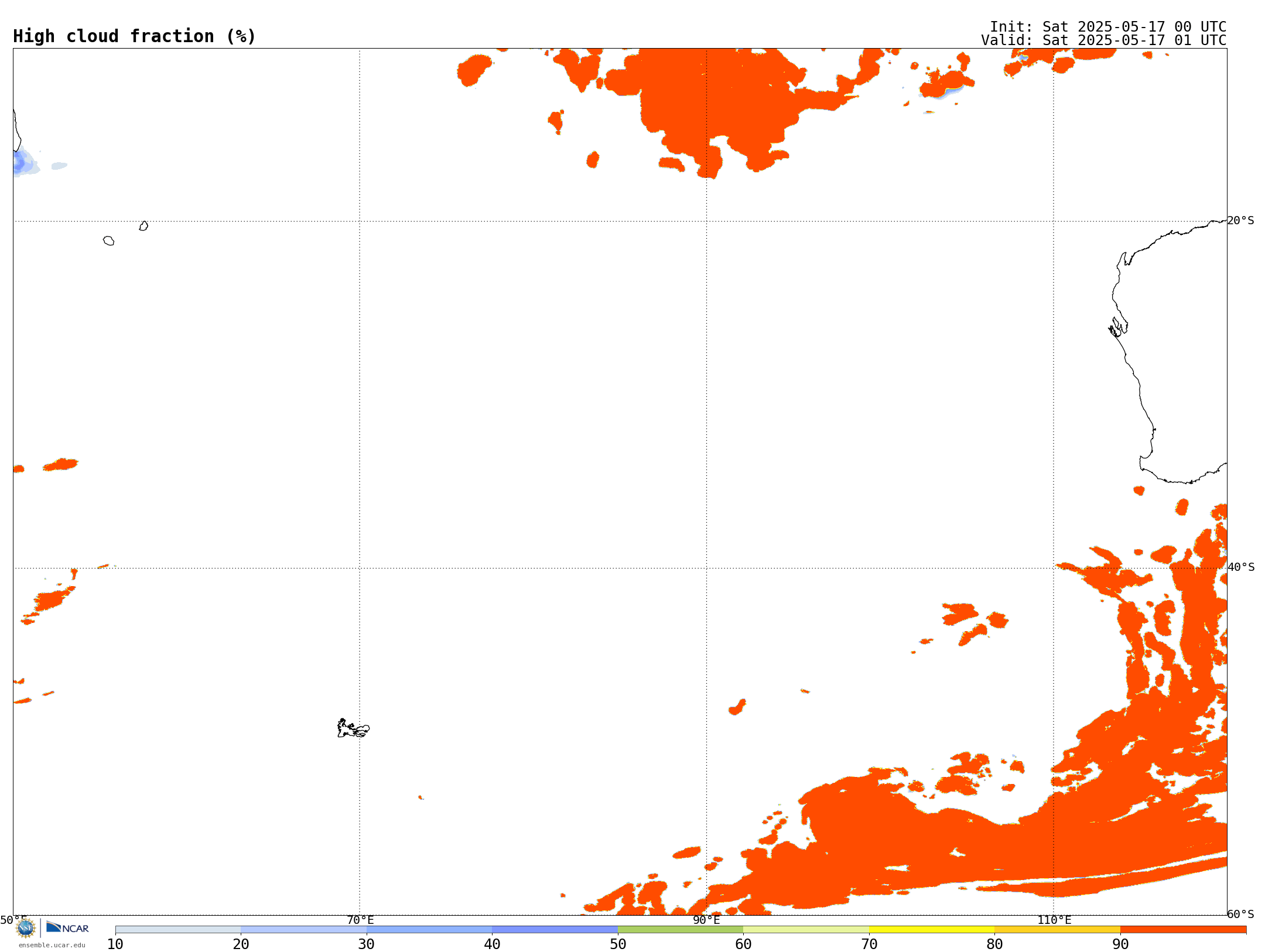Click the 70°E longitude label
The image size is (1265, 952).
click(x=360, y=920)
